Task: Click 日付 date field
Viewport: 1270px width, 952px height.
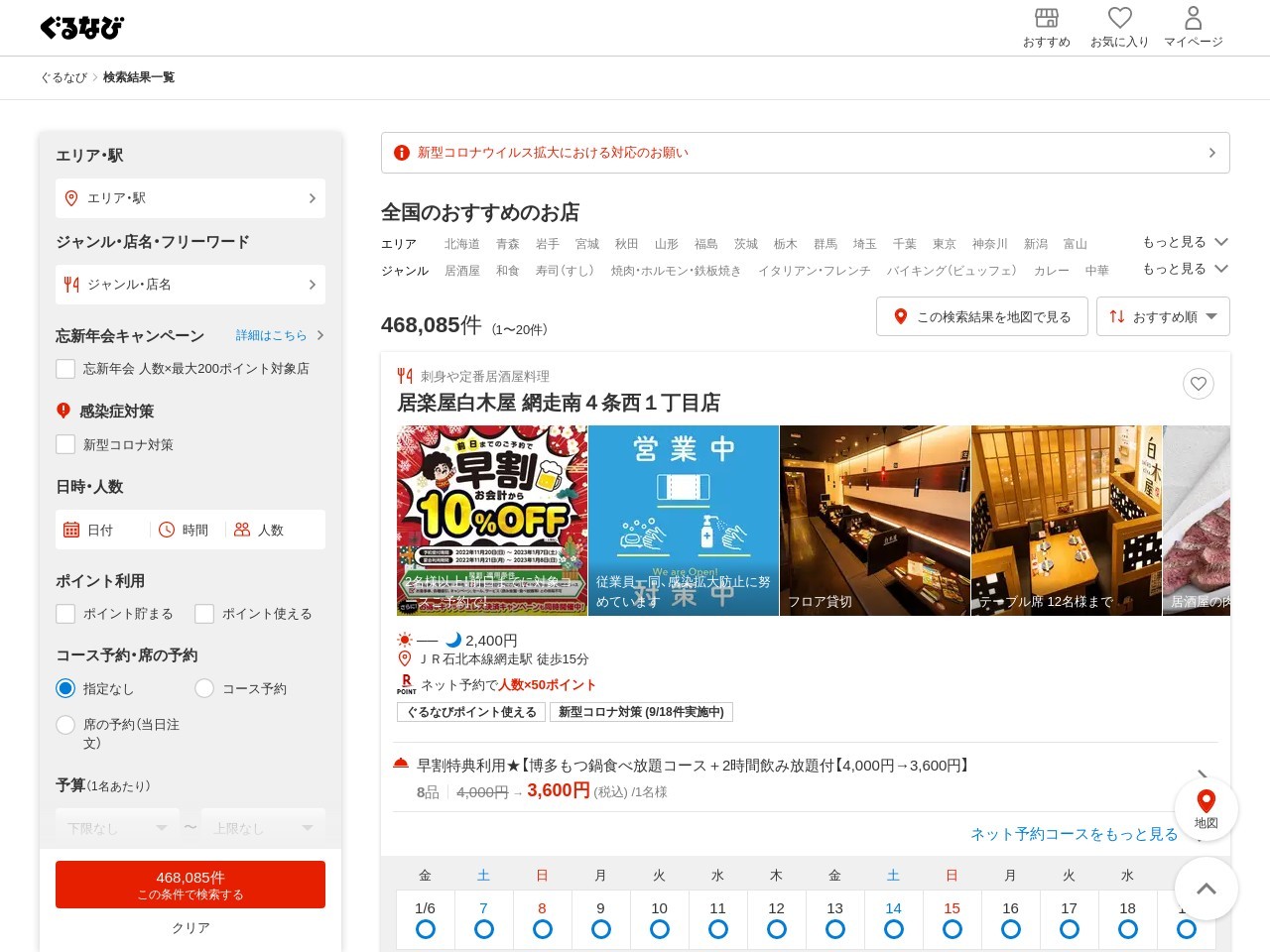Action: tap(103, 530)
